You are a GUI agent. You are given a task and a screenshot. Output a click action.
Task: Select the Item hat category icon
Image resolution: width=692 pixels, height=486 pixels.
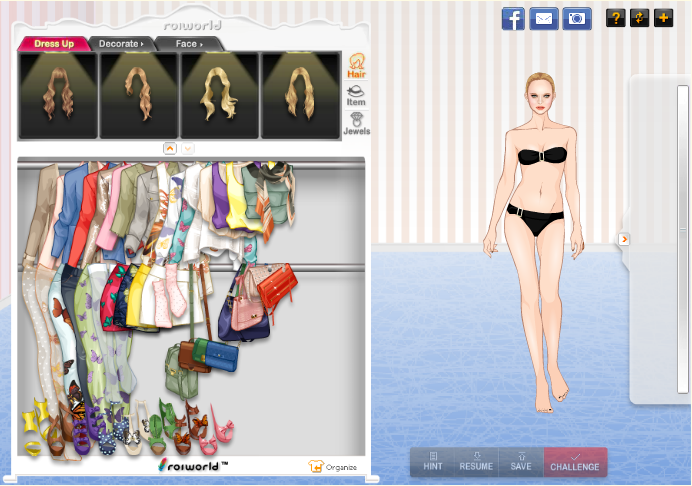click(x=355, y=95)
